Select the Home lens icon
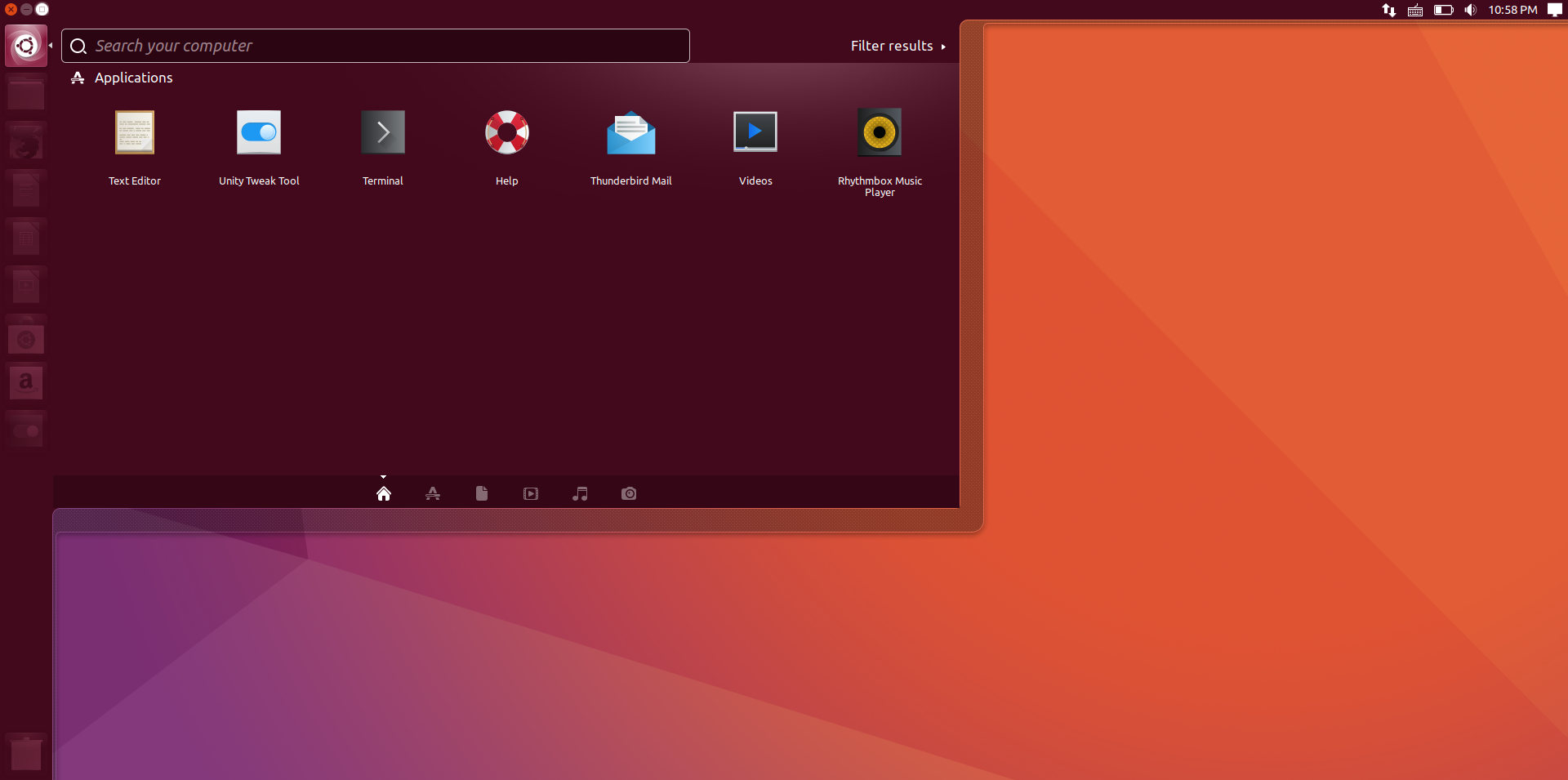Viewport: 1568px width, 780px height. click(x=384, y=493)
